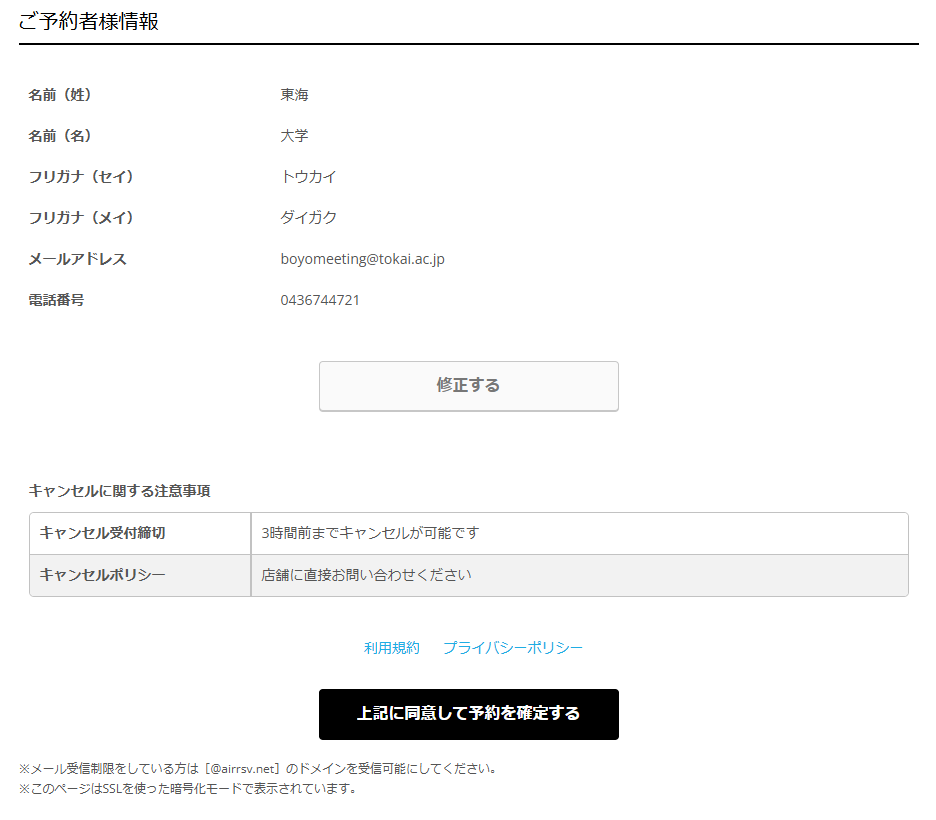Click the キャンセルに関する注意事項 heading
936x820 pixels.
(119, 491)
